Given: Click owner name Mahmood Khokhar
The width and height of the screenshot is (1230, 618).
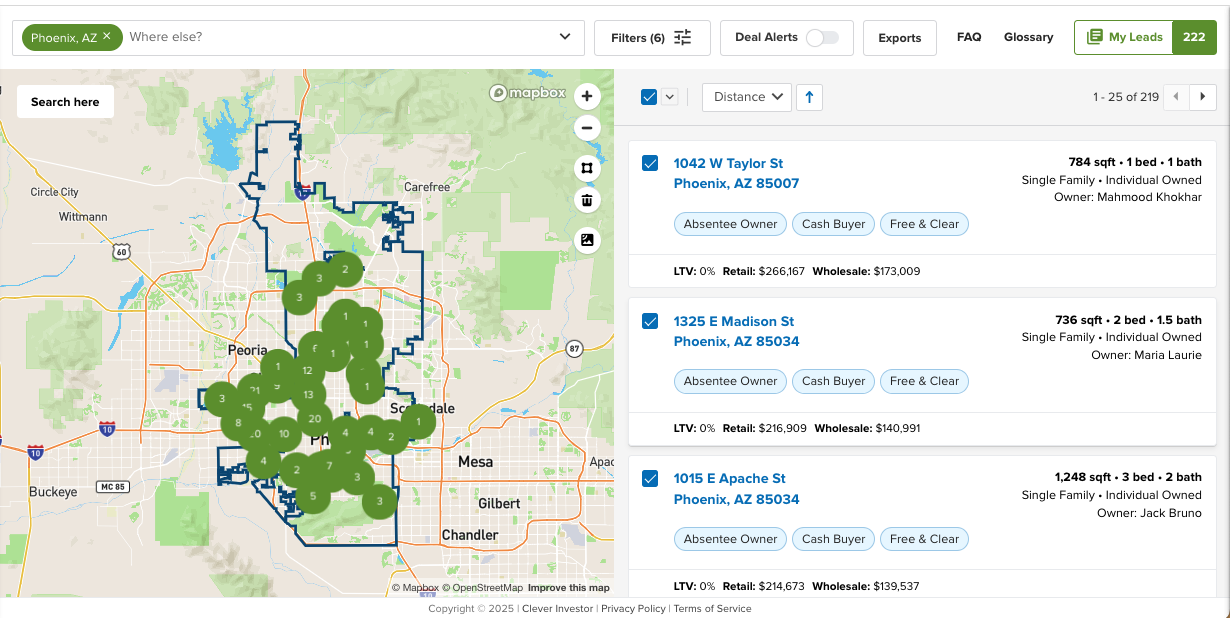Looking at the screenshot, I should pyautogui.click(x=1149, y=197).
